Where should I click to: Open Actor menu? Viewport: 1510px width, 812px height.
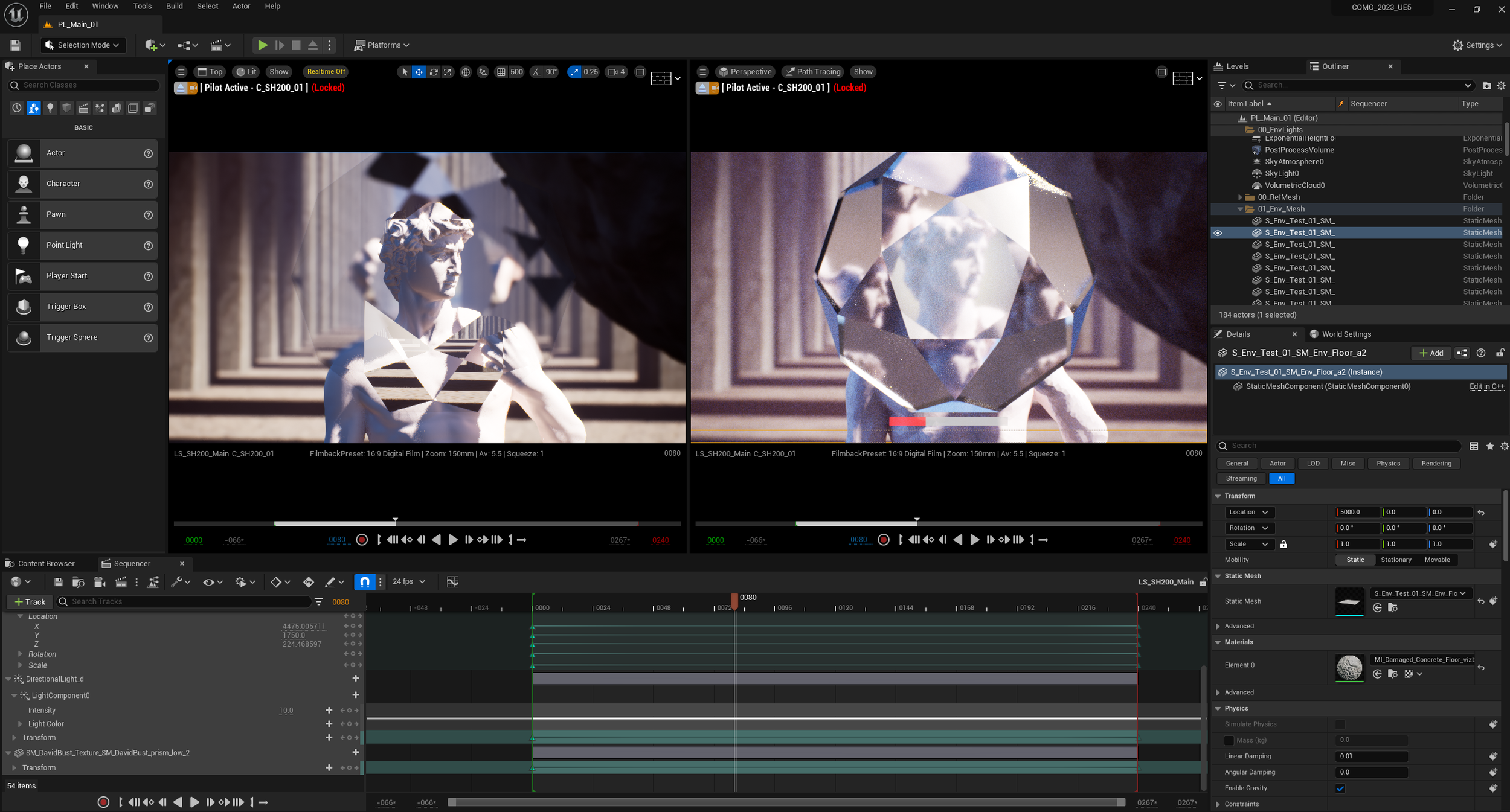[242, 7]
